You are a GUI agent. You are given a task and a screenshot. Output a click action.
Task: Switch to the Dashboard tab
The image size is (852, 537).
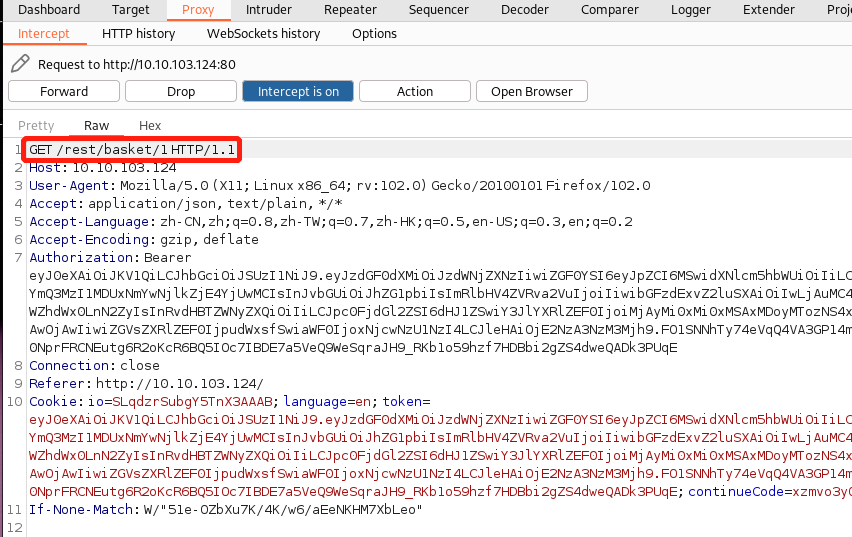pos(49,10)
